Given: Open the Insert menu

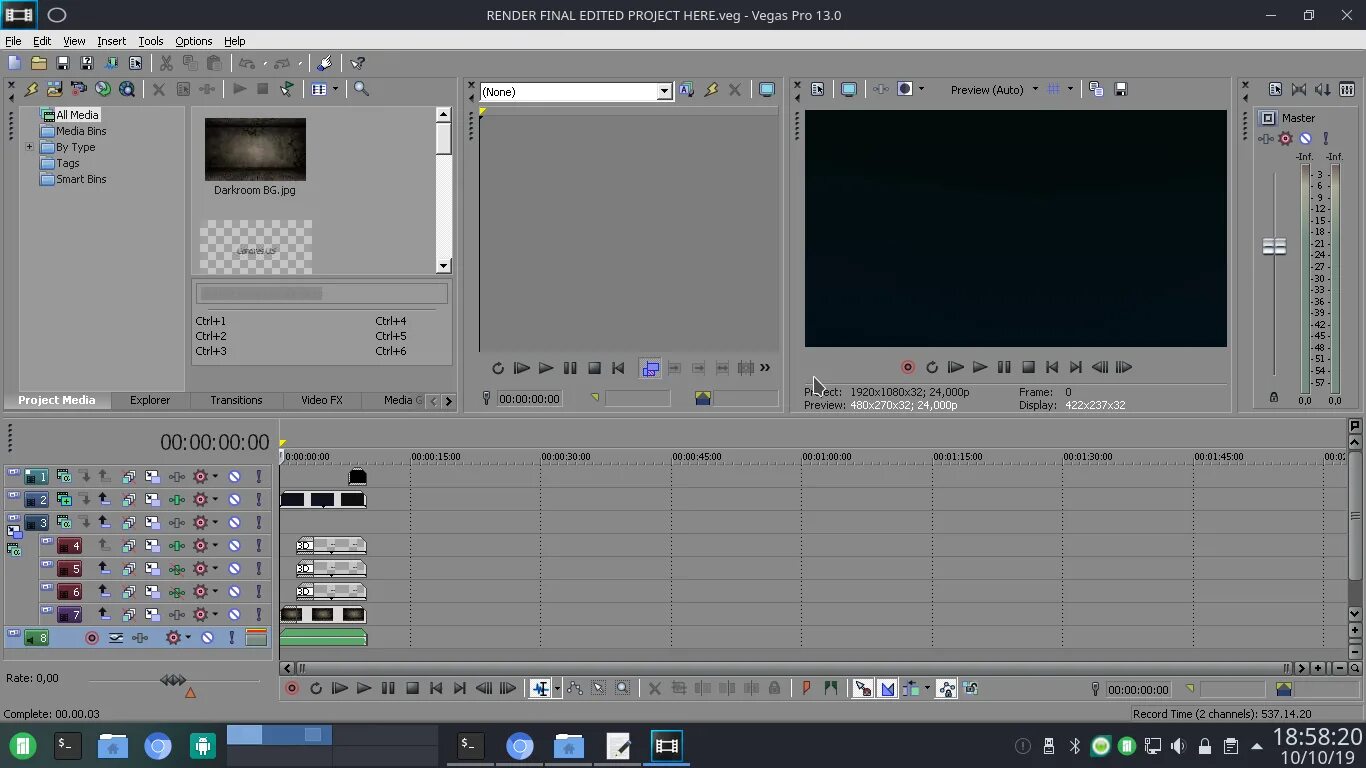Looking at the screenshot, I should [x=111, y=41].
